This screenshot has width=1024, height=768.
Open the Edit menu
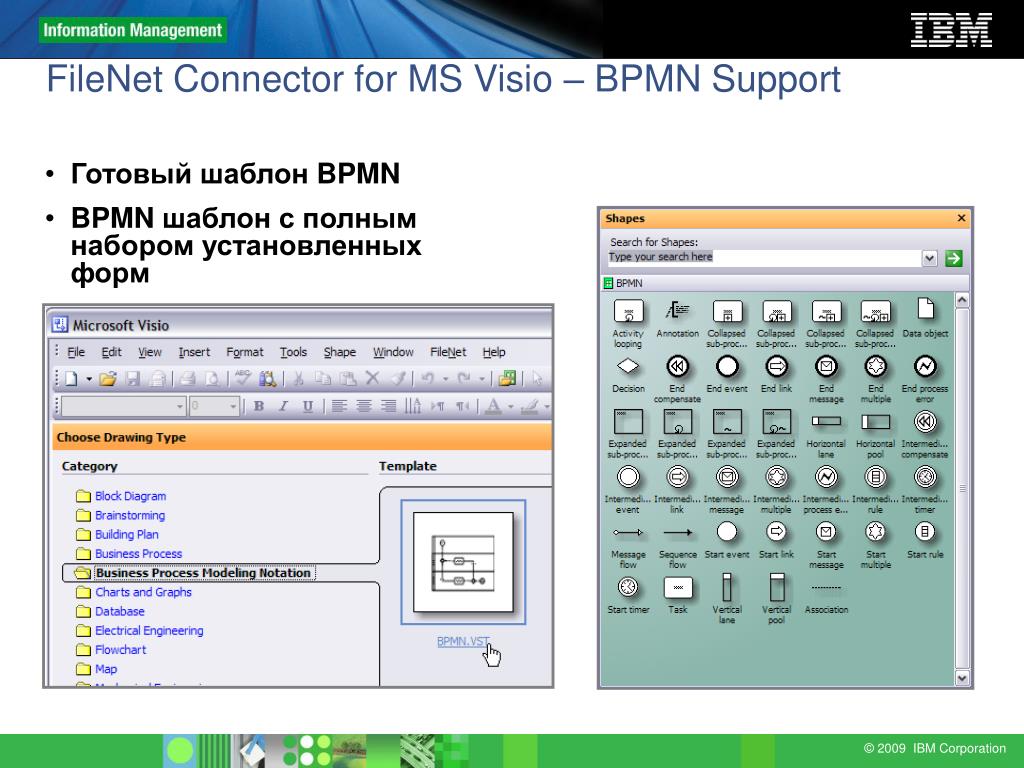point(111,352)
